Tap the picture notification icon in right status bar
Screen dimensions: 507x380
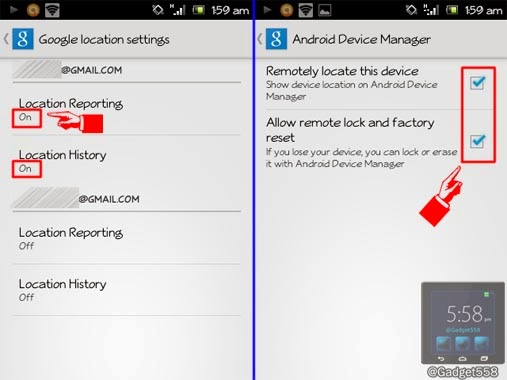(x=325, y=11)
